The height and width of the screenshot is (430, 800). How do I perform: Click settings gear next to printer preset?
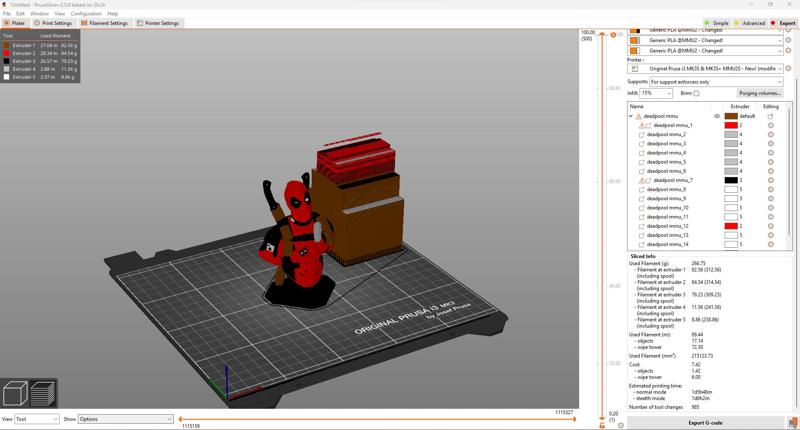pos(789,68)
